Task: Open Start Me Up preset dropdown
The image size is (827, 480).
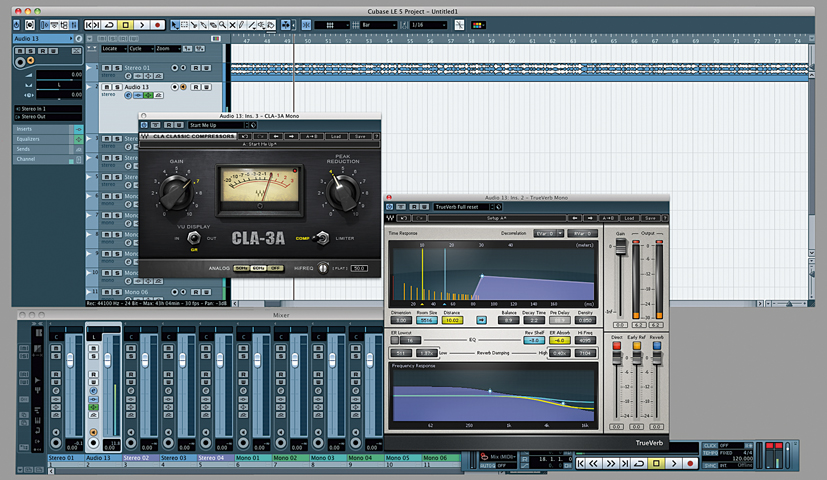Action: click(x=218, y=125)
